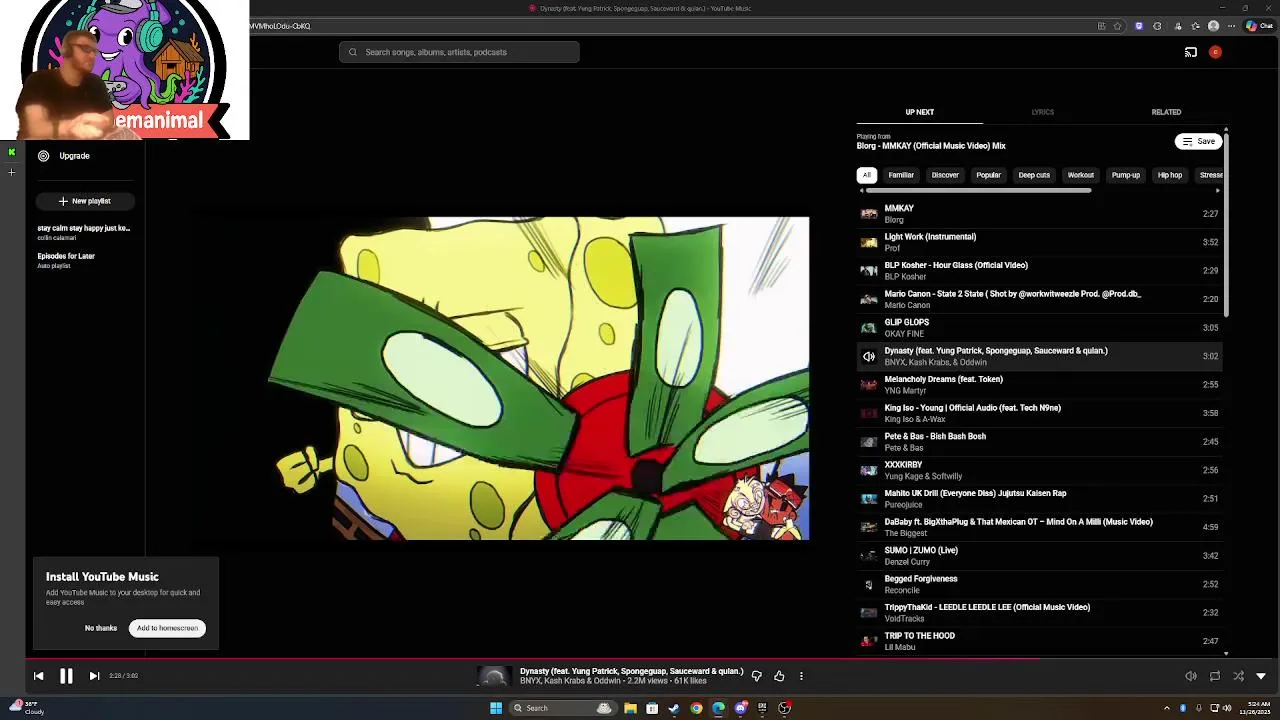Select the All filter chip
Screen dimensions: 1280x720
point(867,175)
